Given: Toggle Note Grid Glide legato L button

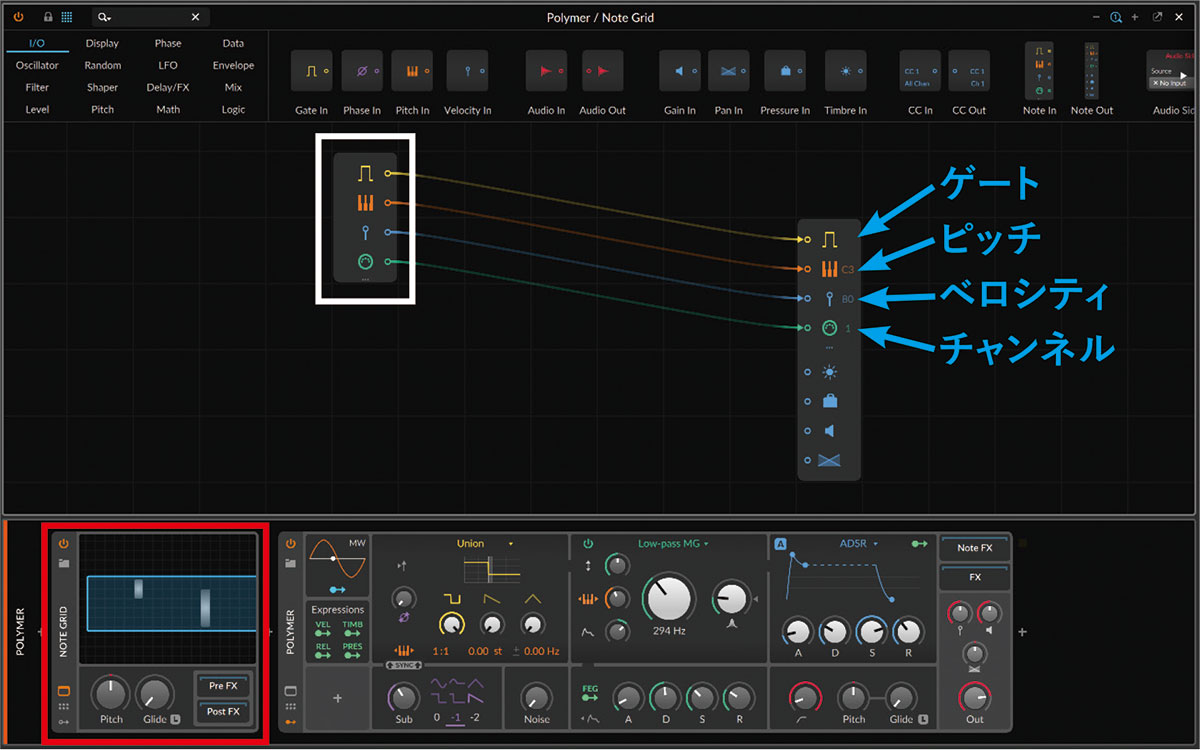Looking at the screenshot, I should 175,719.
